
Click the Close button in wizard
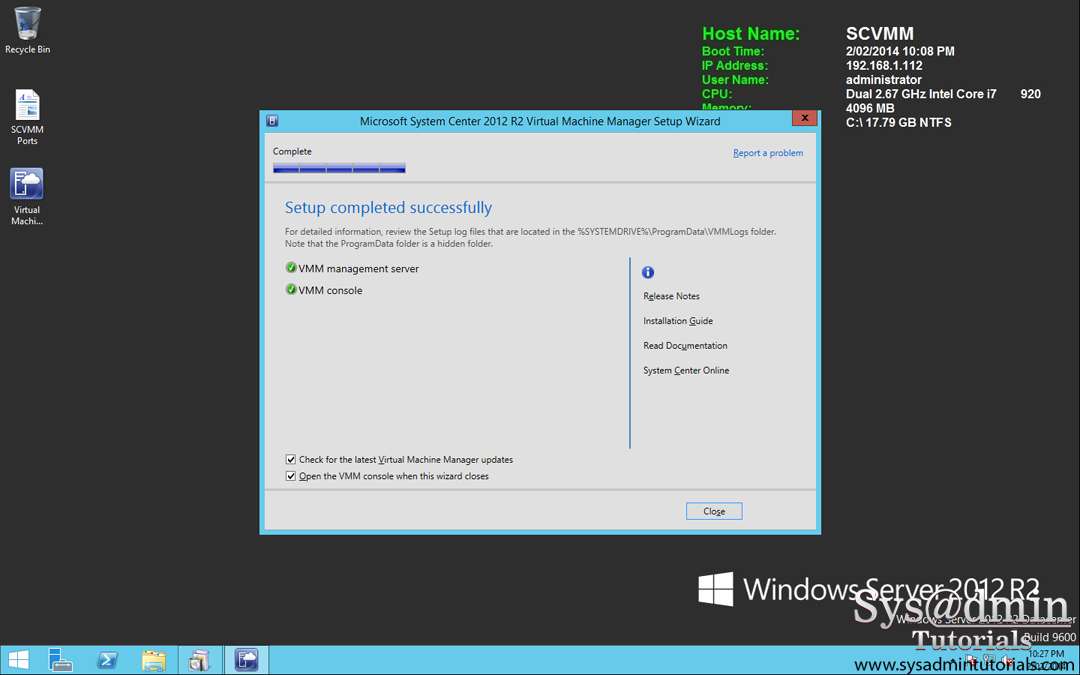click(x=714, y=511)
